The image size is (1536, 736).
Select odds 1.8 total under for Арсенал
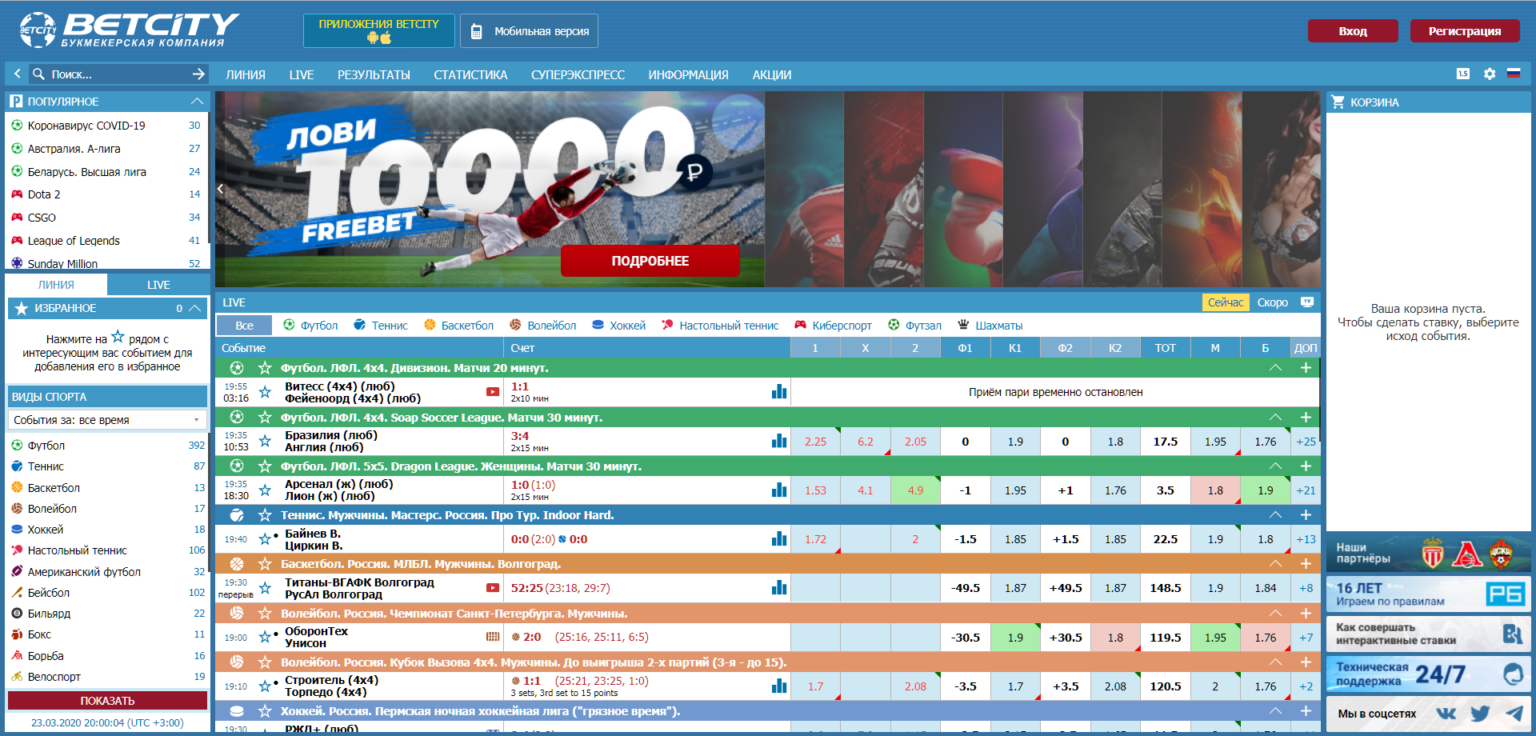[x=1215, y=490]
